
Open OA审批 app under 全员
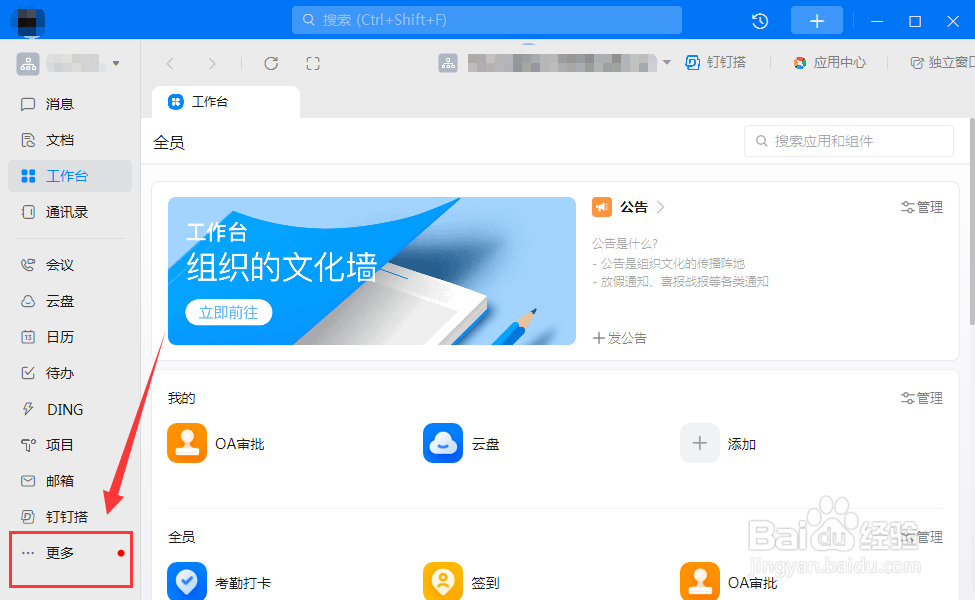[729, 583]
